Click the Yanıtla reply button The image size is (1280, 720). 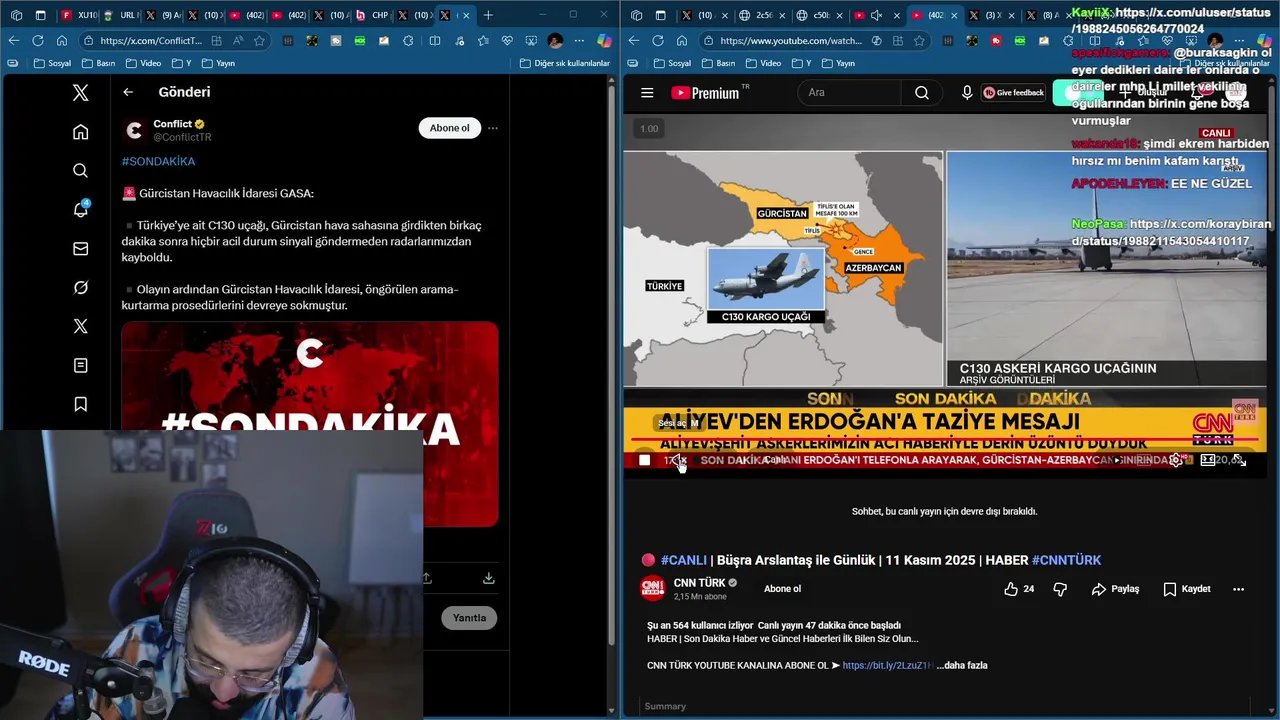[469, 618]
